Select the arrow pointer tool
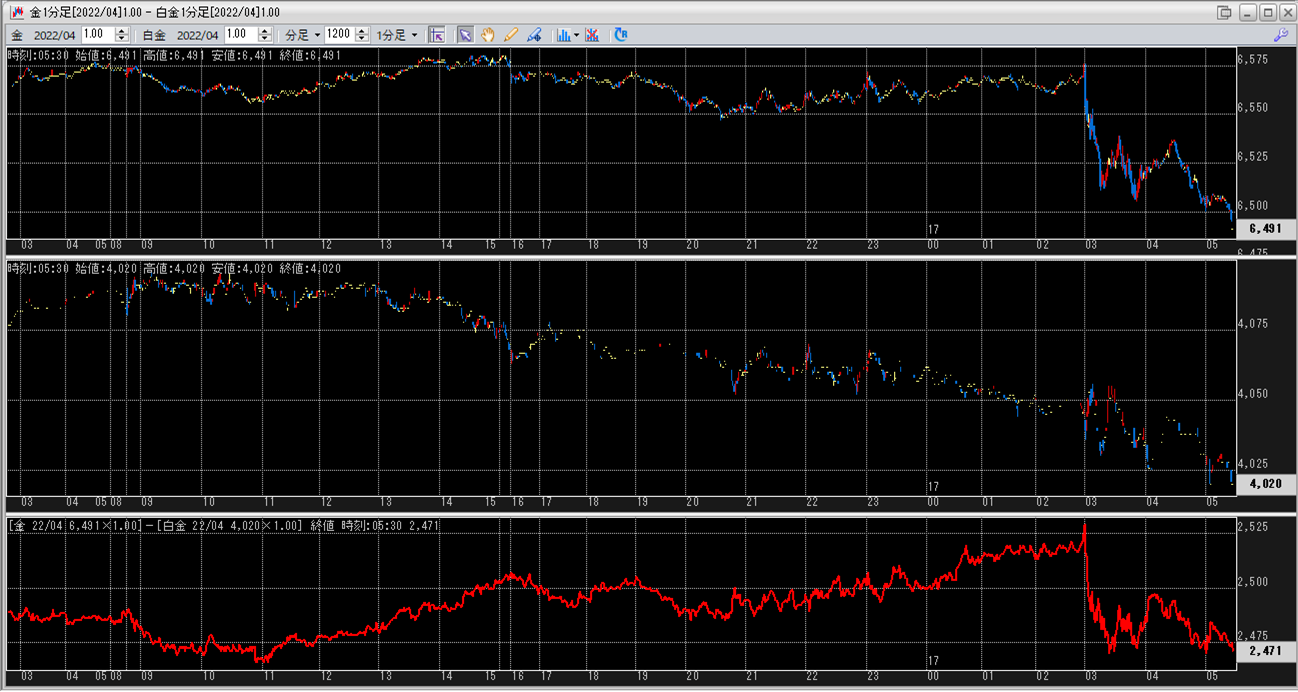 [x=465, y=35]
